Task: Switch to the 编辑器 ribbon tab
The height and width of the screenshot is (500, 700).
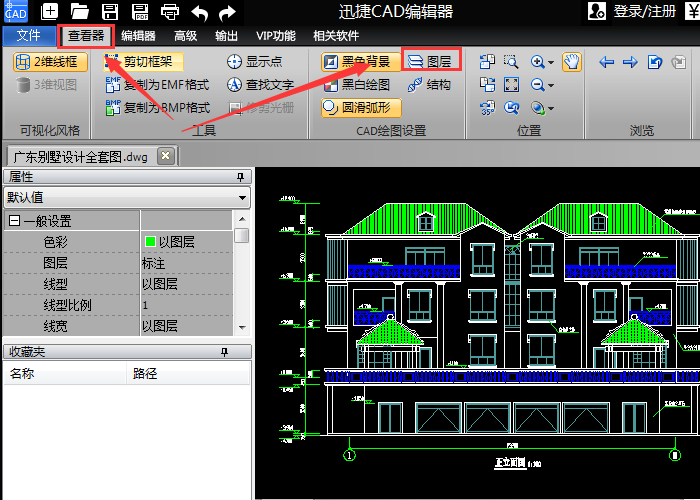Action: [x=138, y=36]
